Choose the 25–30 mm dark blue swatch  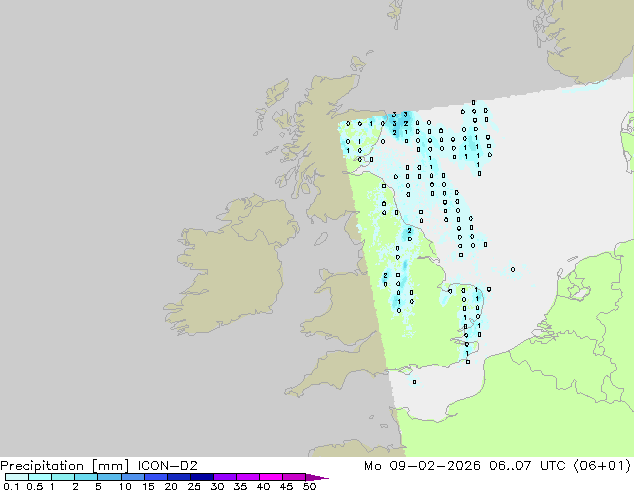(x=202, y=477)
